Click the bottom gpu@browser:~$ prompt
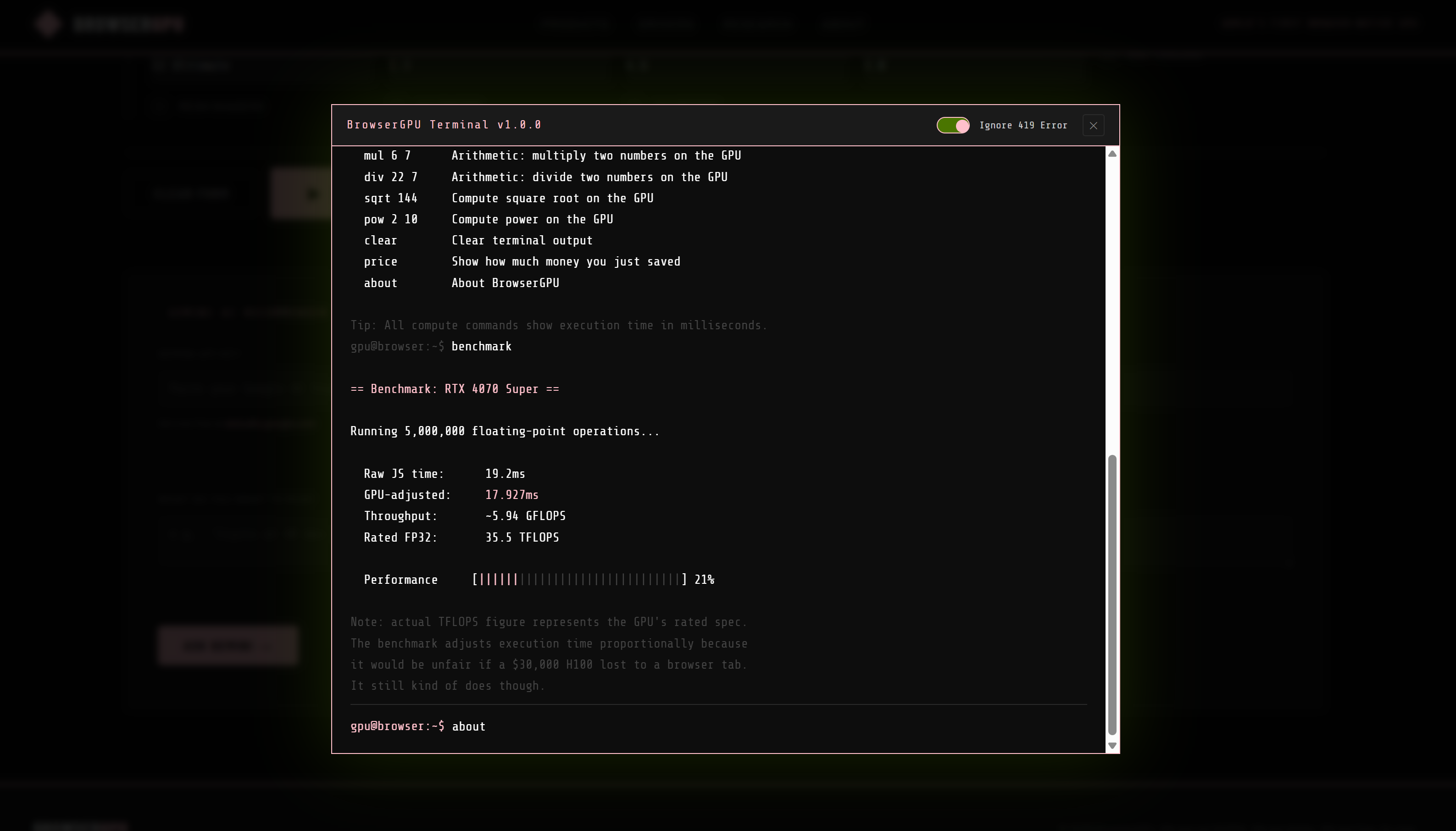 (397, 726)
